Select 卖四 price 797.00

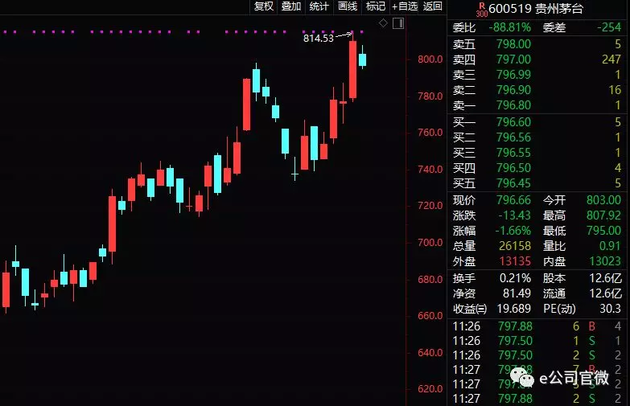(x=513, y=59)
